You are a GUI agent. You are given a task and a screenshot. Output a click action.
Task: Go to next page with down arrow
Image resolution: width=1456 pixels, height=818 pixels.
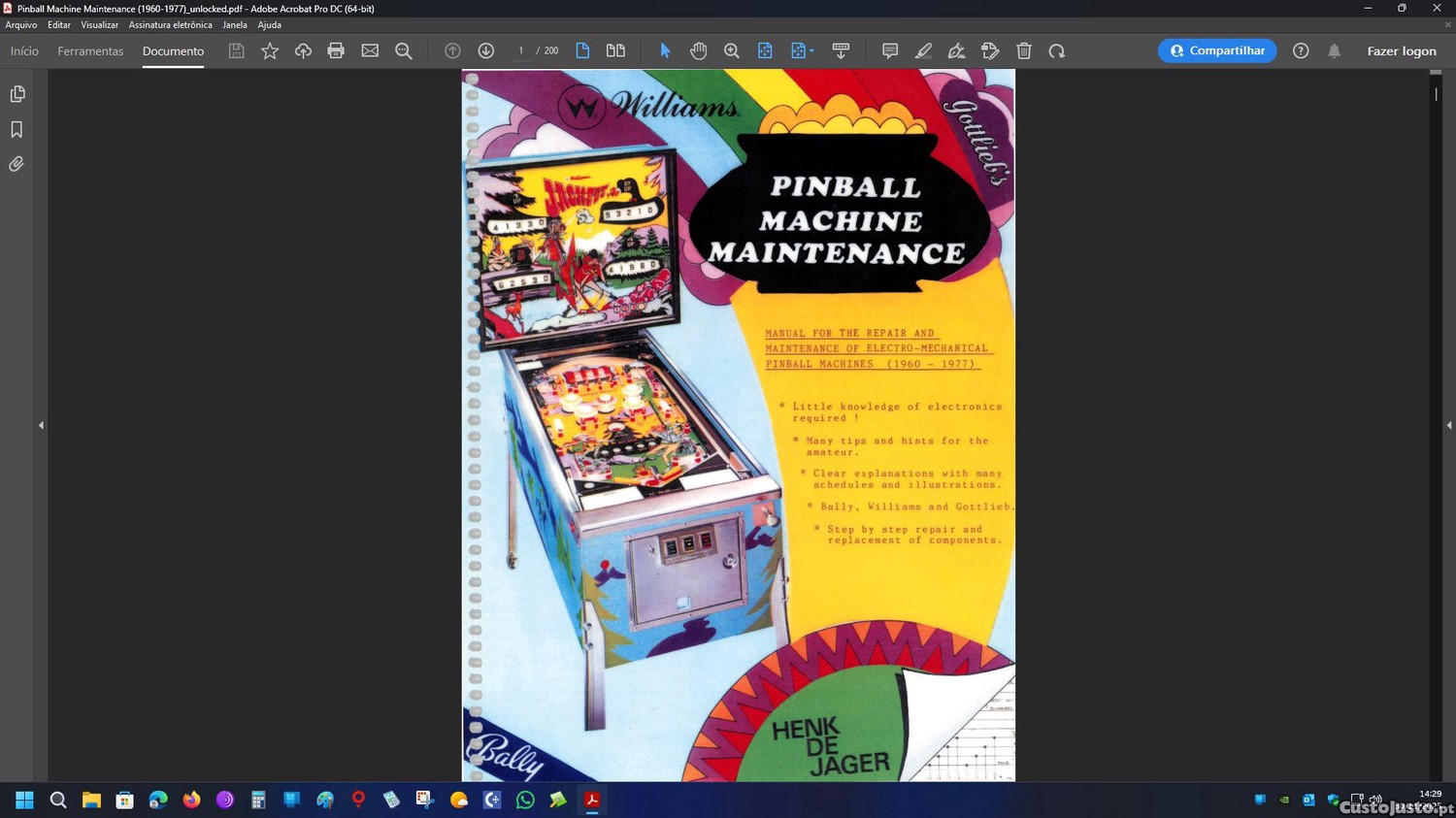[486, 51]
